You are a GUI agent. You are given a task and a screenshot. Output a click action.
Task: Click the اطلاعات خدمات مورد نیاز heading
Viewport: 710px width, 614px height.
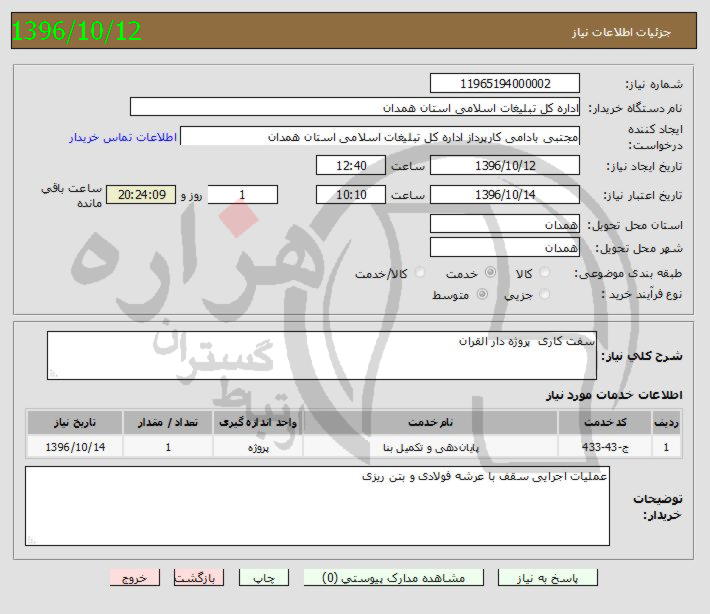(614, 395)
